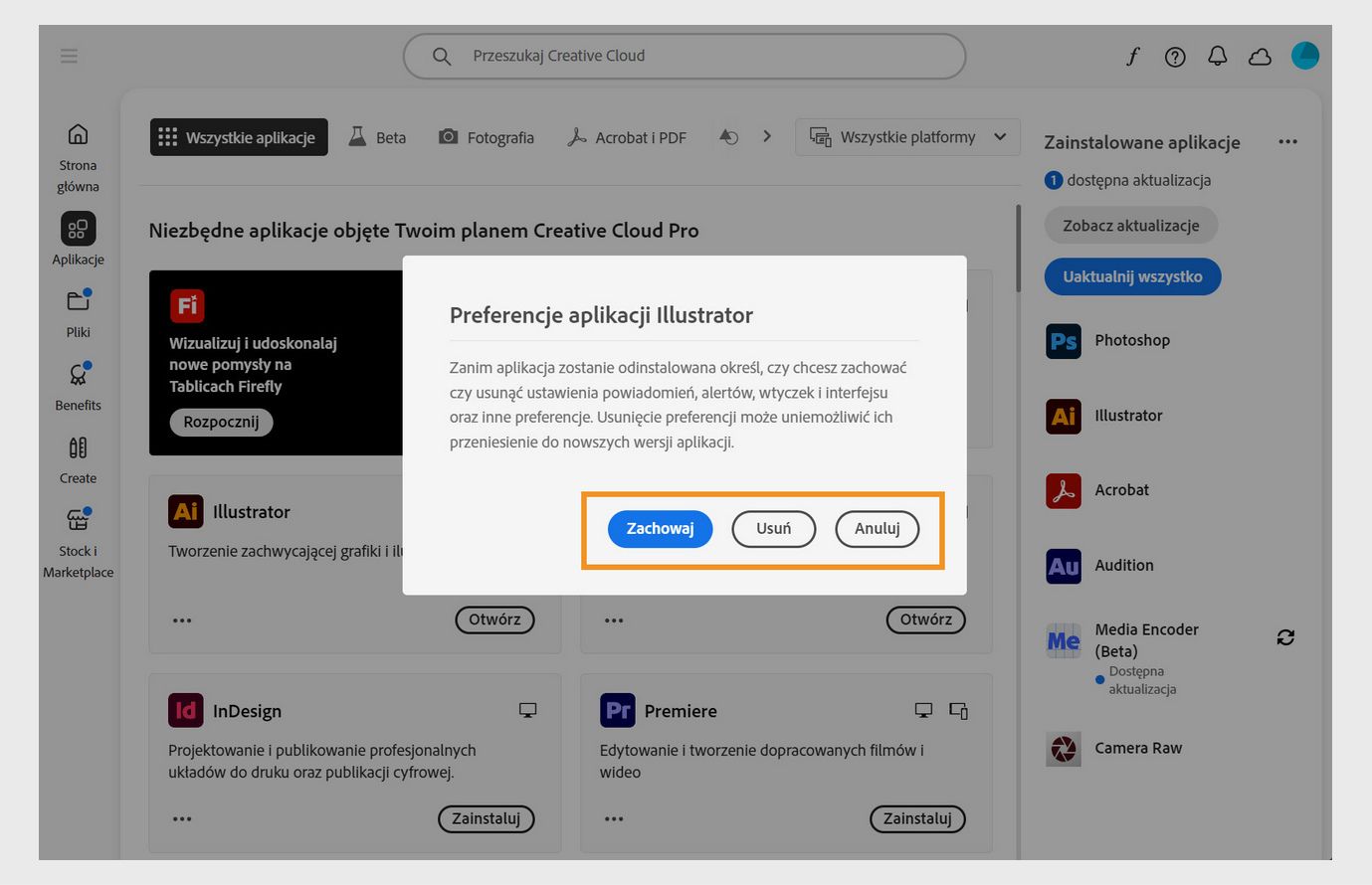Open Create in the sidebar
Viewport: 1372px width, 885px height.
pos(78,460)
